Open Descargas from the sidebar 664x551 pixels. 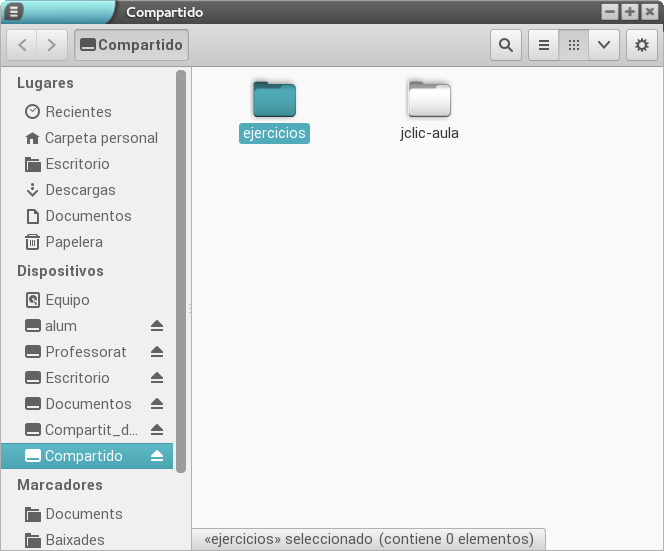coord(80,190)
